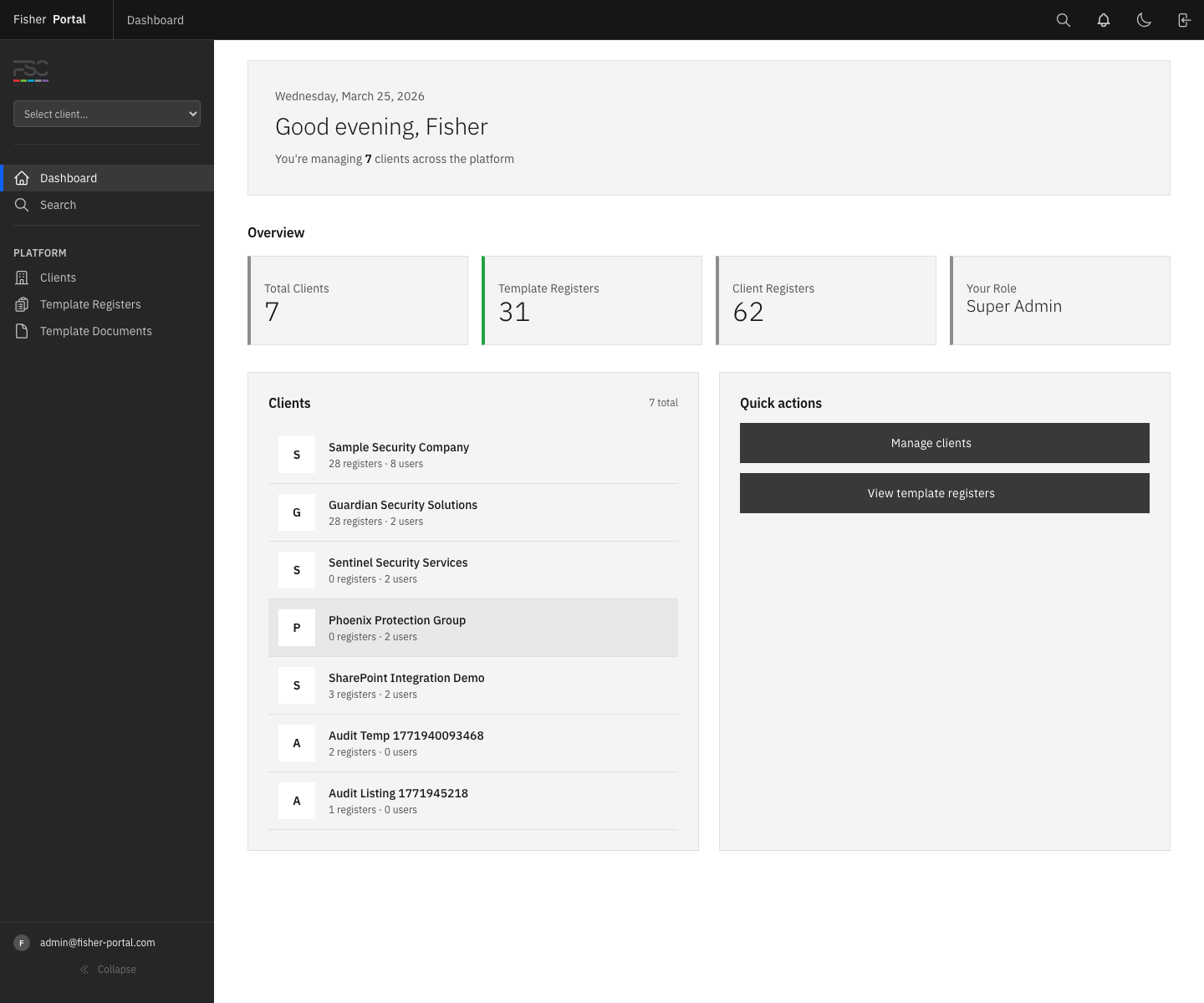Click the logout icon in the top bar
Image resolution: width=1204 pixels, height=1003 pixels.
(1184, 19)
